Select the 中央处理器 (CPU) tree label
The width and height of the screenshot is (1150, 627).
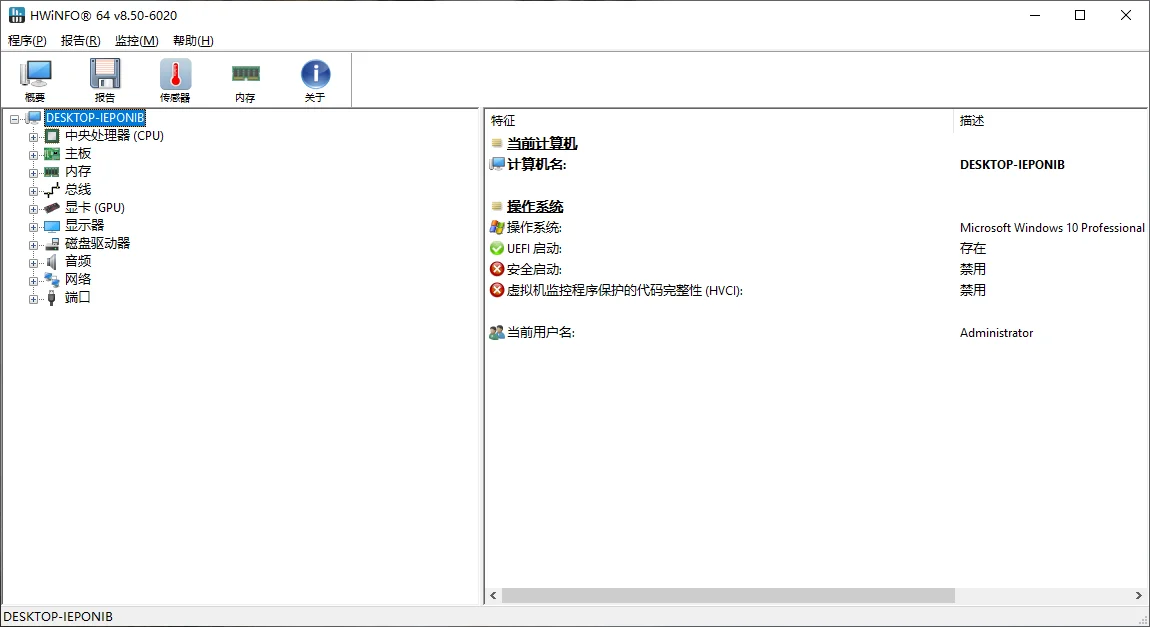pos(114,136)
